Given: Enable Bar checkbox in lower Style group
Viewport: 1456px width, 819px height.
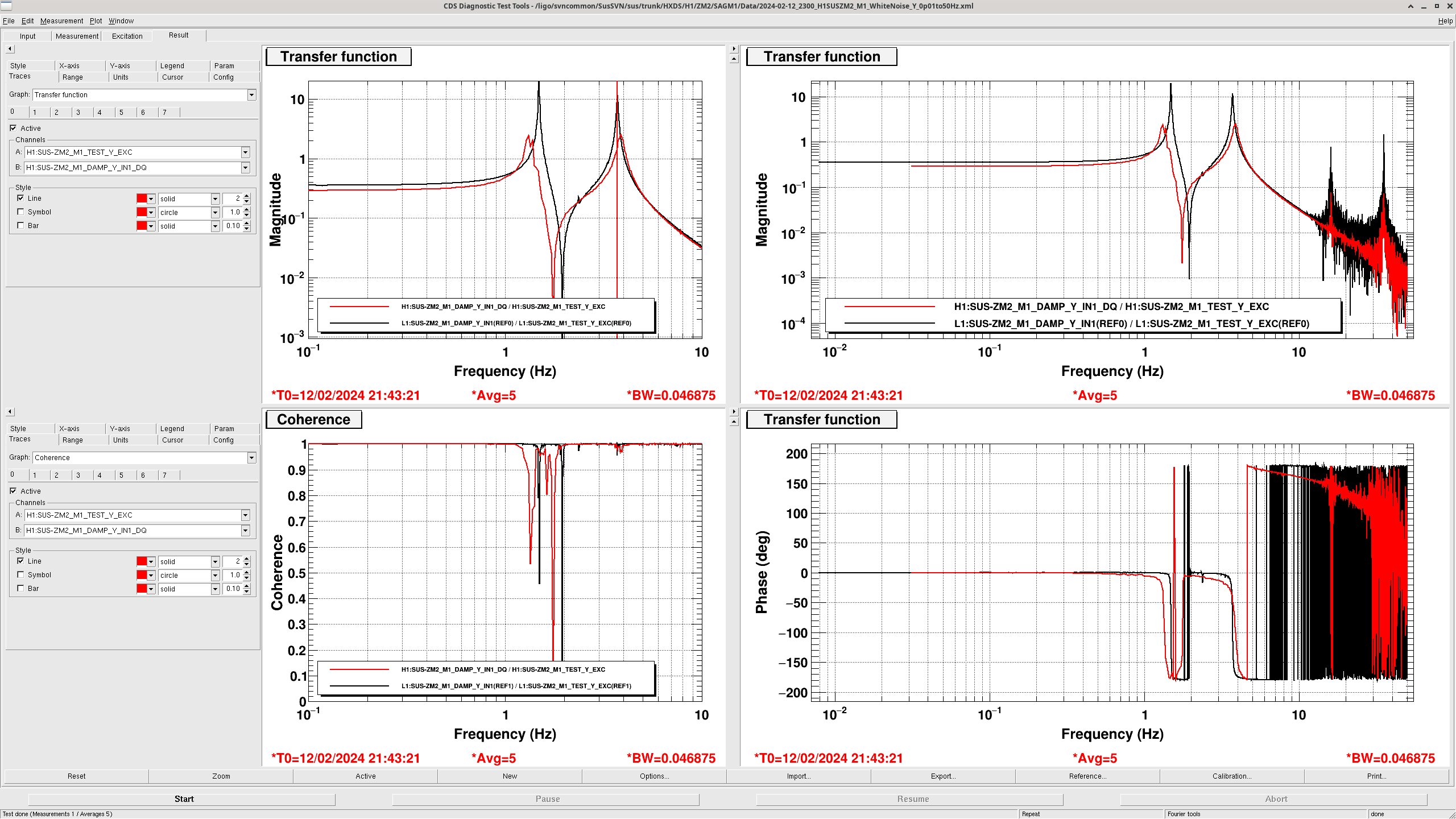Looking at the screenshot, I should 21,589.
